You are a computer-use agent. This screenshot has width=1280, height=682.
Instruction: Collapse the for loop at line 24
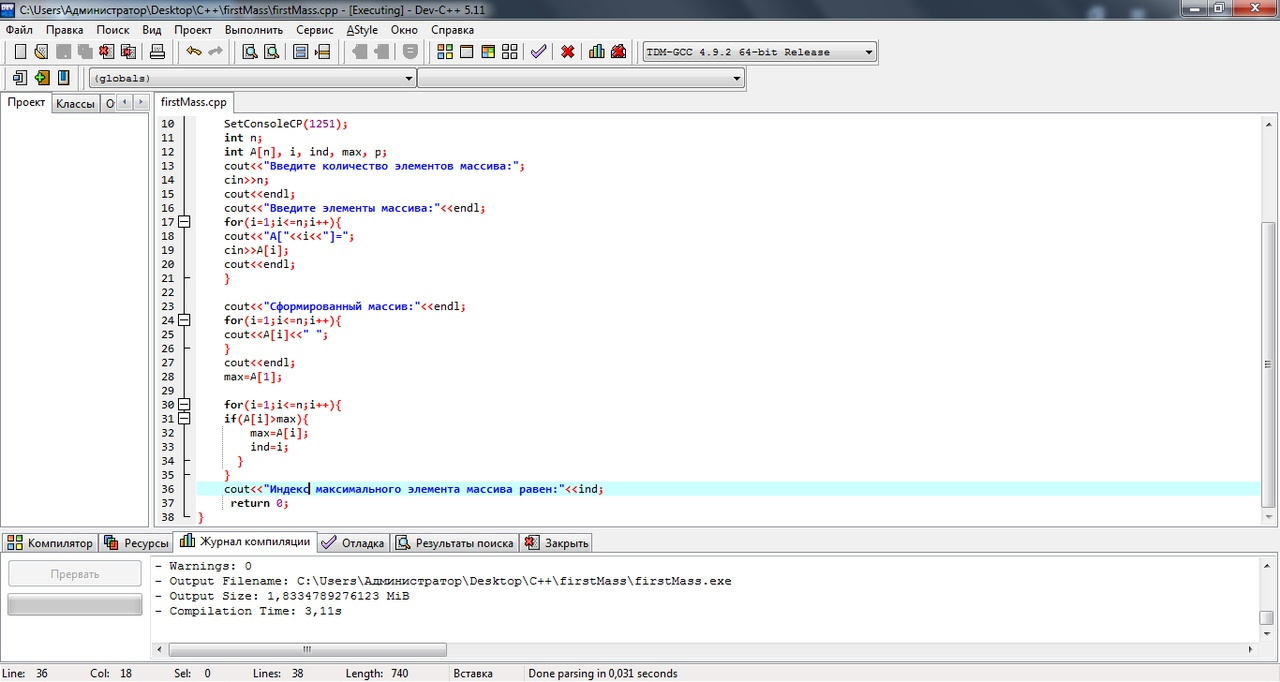tap(184, 321)
